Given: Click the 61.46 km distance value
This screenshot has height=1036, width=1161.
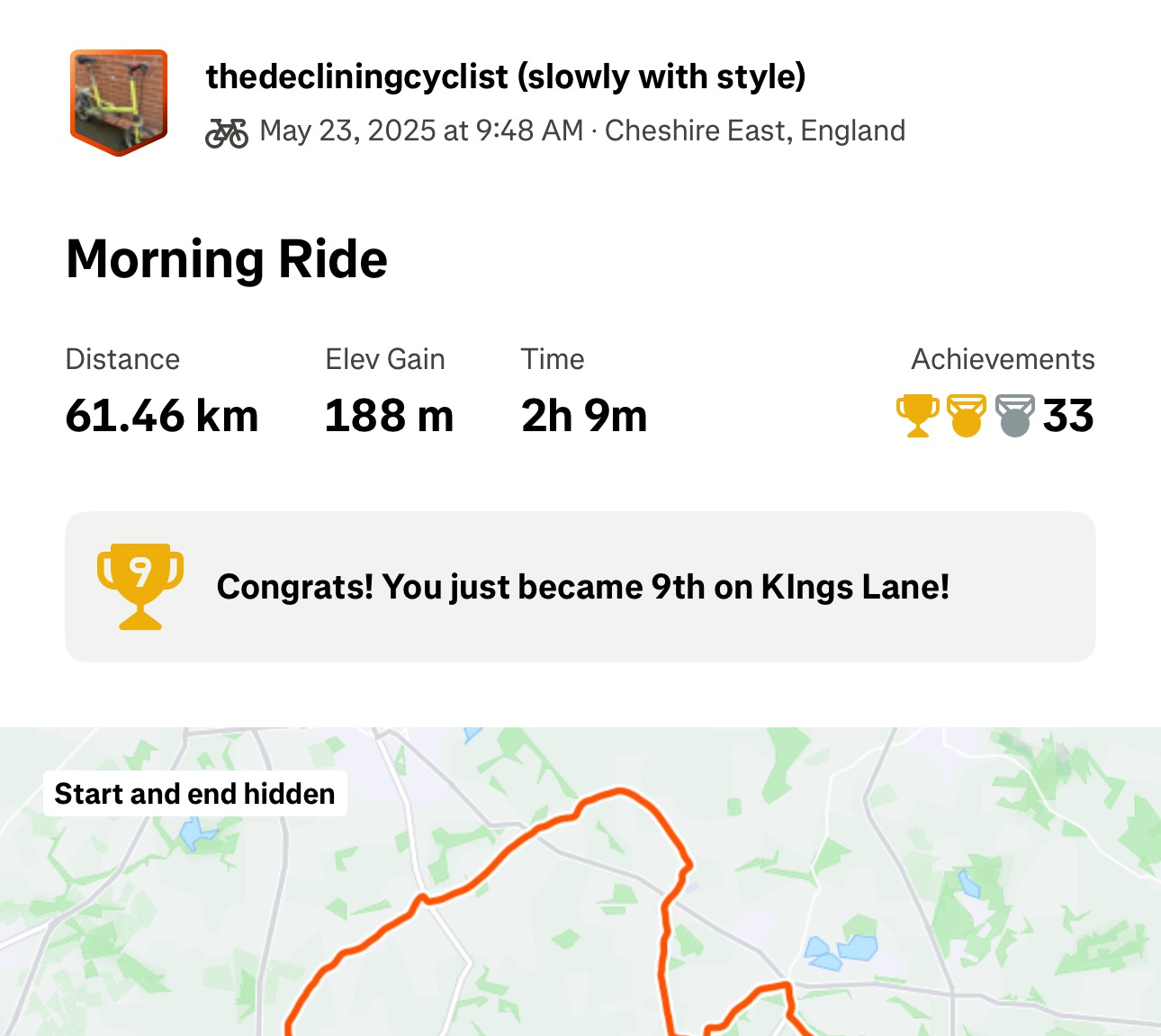Looking at the screenshot, I should tap(162, 416).
